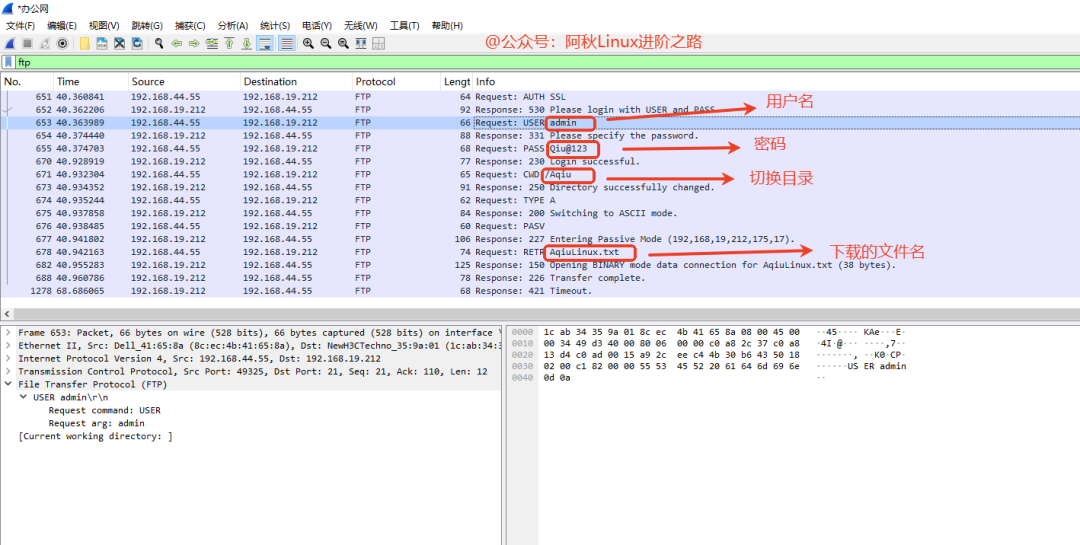The image size is (1080, 545).
Task: Toggle auto-scroll during live capture
Action: 265,43
